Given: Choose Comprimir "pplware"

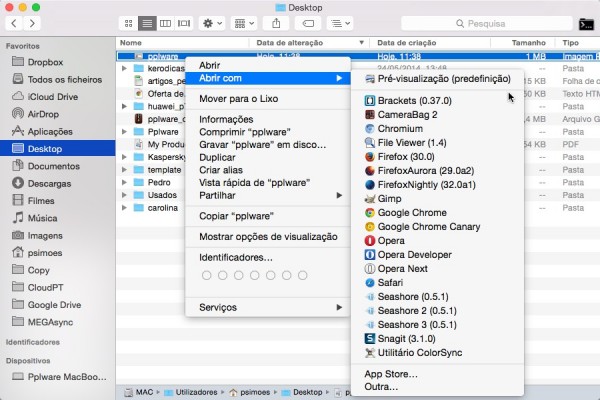Looking at the screenshot, I should point(267,132).
